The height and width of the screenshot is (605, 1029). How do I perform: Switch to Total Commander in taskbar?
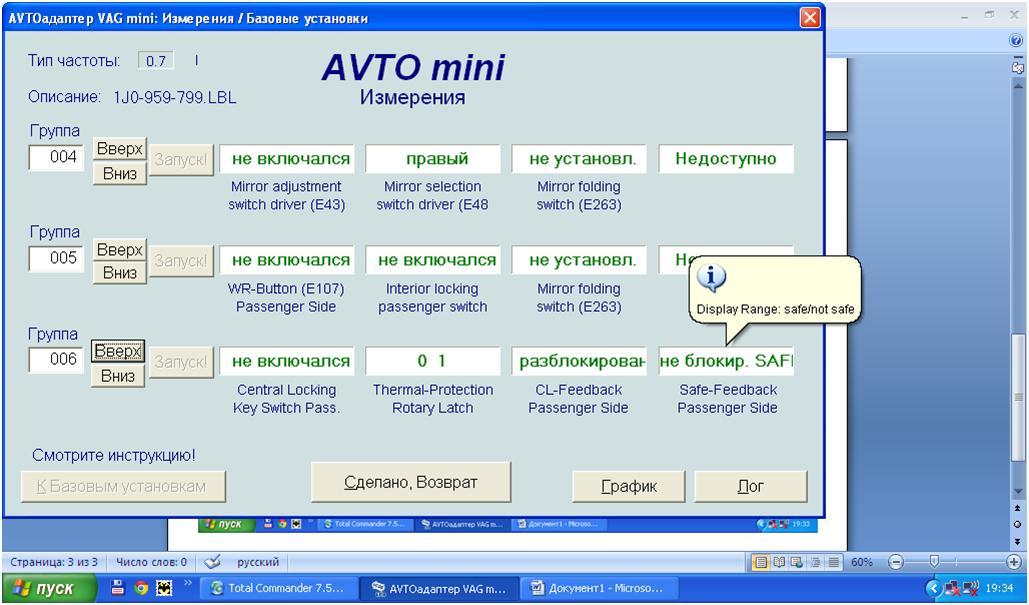pos(277,588)
